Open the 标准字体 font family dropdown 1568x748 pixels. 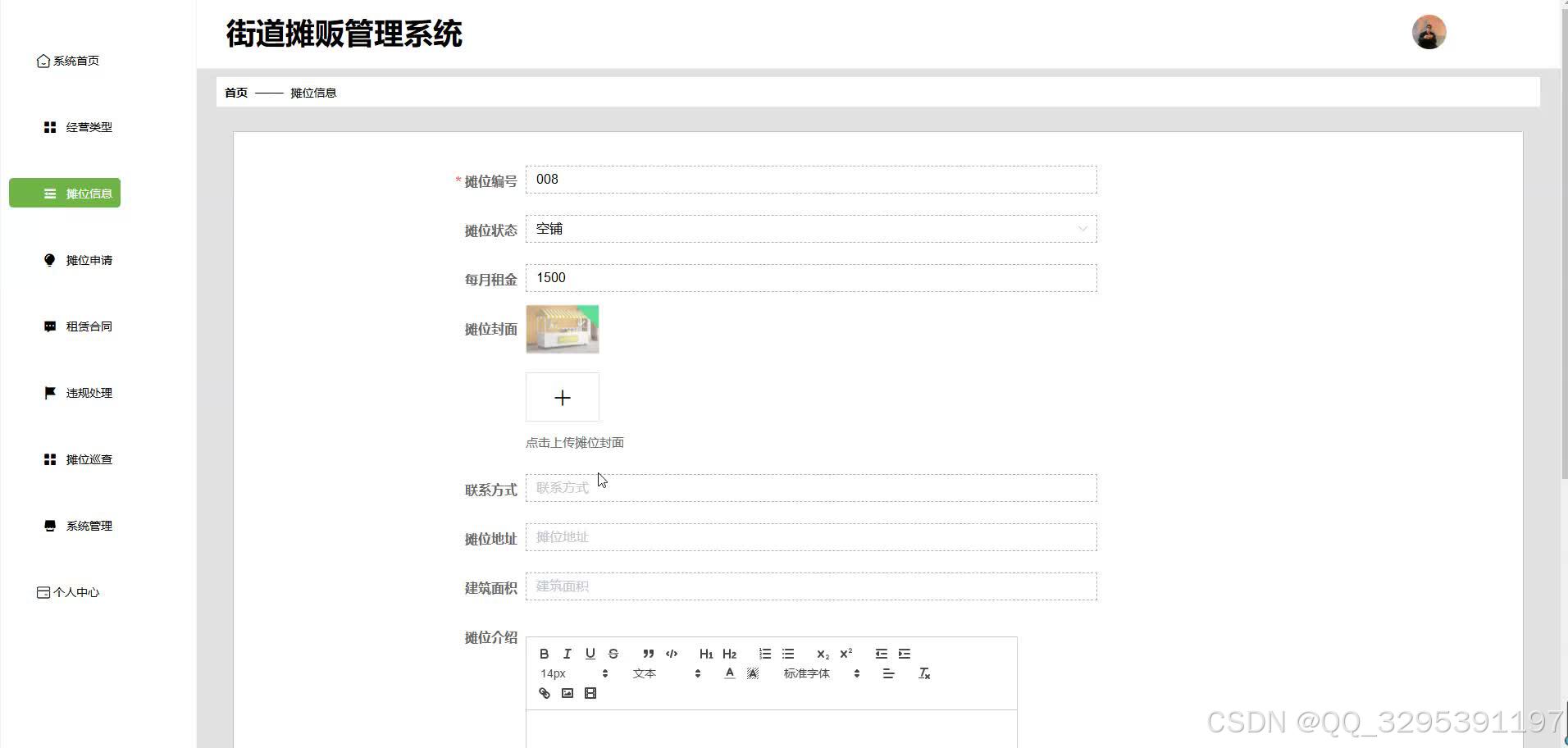click(x=816, y=673)
